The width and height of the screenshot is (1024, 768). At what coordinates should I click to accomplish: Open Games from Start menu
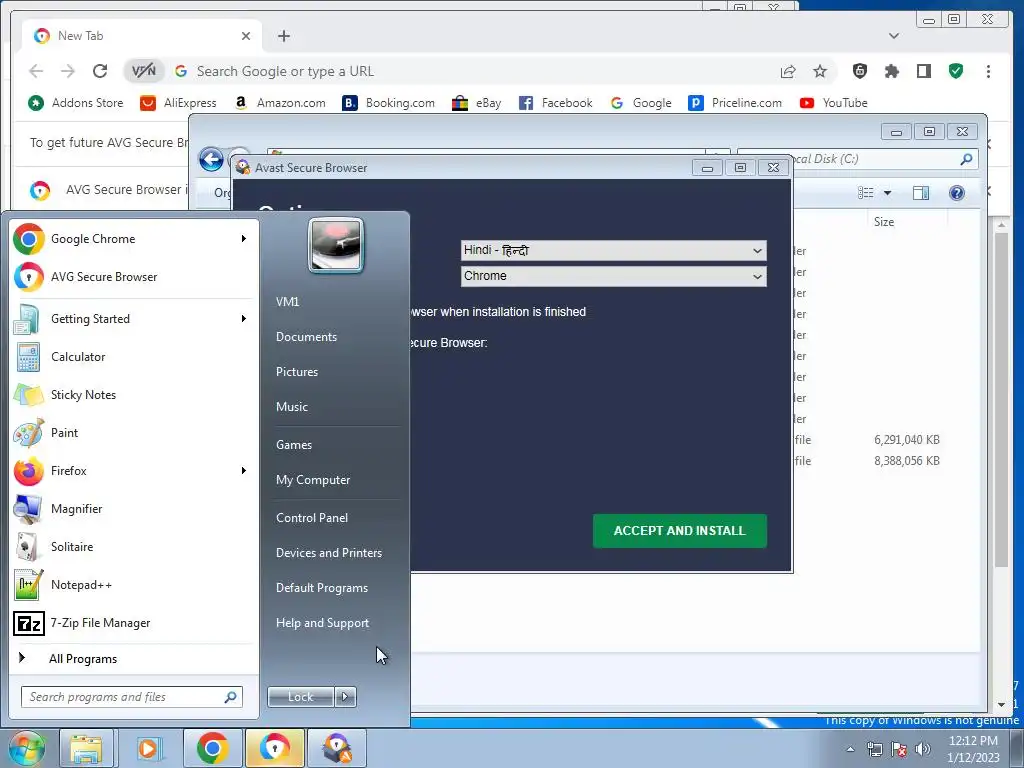(294, 445)
